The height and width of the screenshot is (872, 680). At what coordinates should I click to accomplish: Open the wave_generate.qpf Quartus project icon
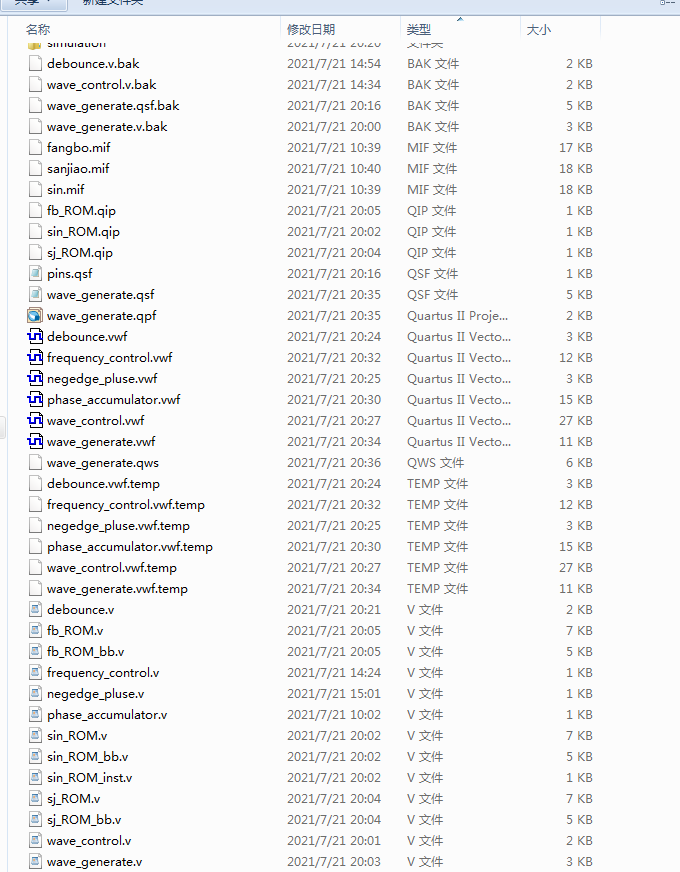click(36, 316)
